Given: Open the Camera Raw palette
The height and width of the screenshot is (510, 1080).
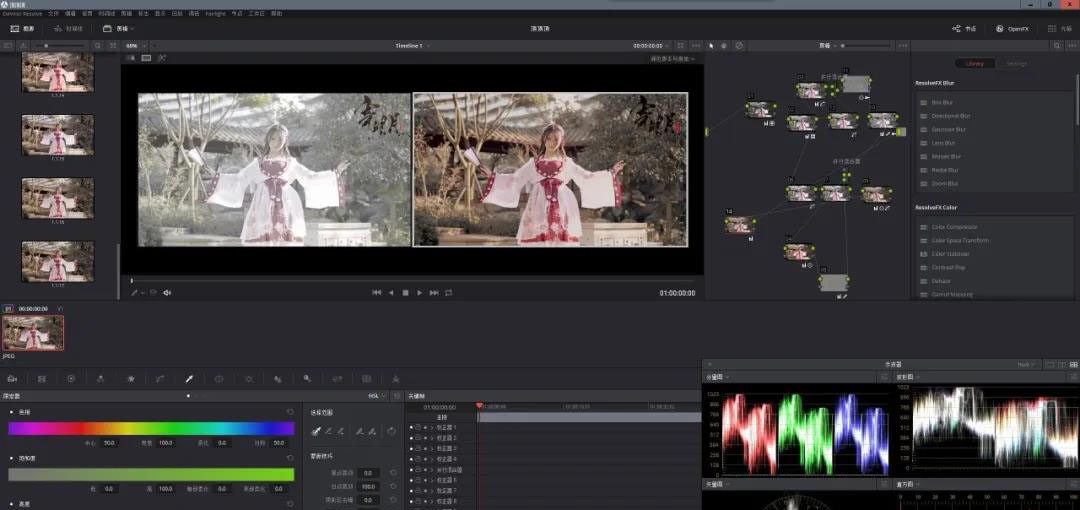Looking at the screenshot, I should 12,379.
